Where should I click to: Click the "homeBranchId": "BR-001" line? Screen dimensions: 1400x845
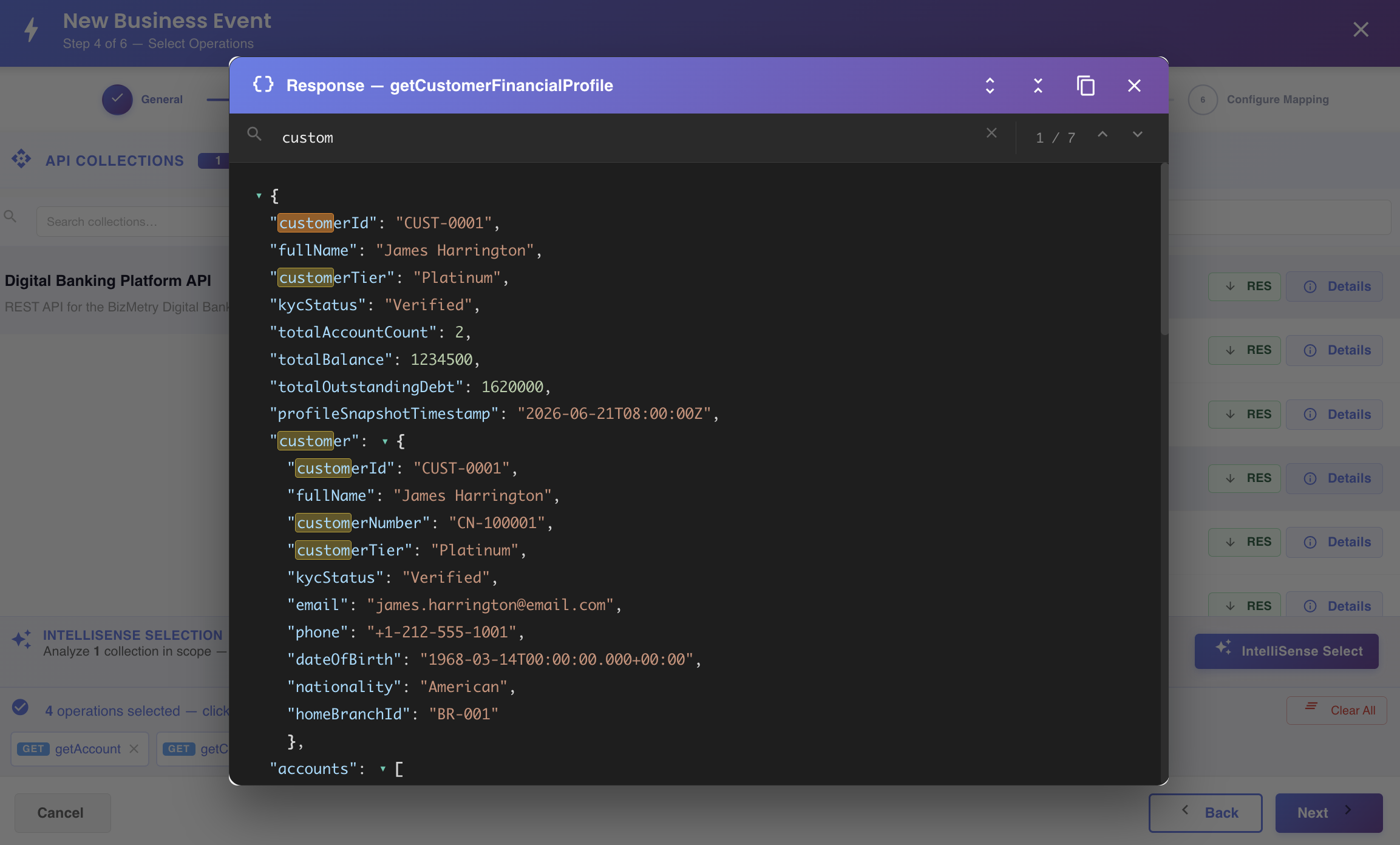pos(393,714)
